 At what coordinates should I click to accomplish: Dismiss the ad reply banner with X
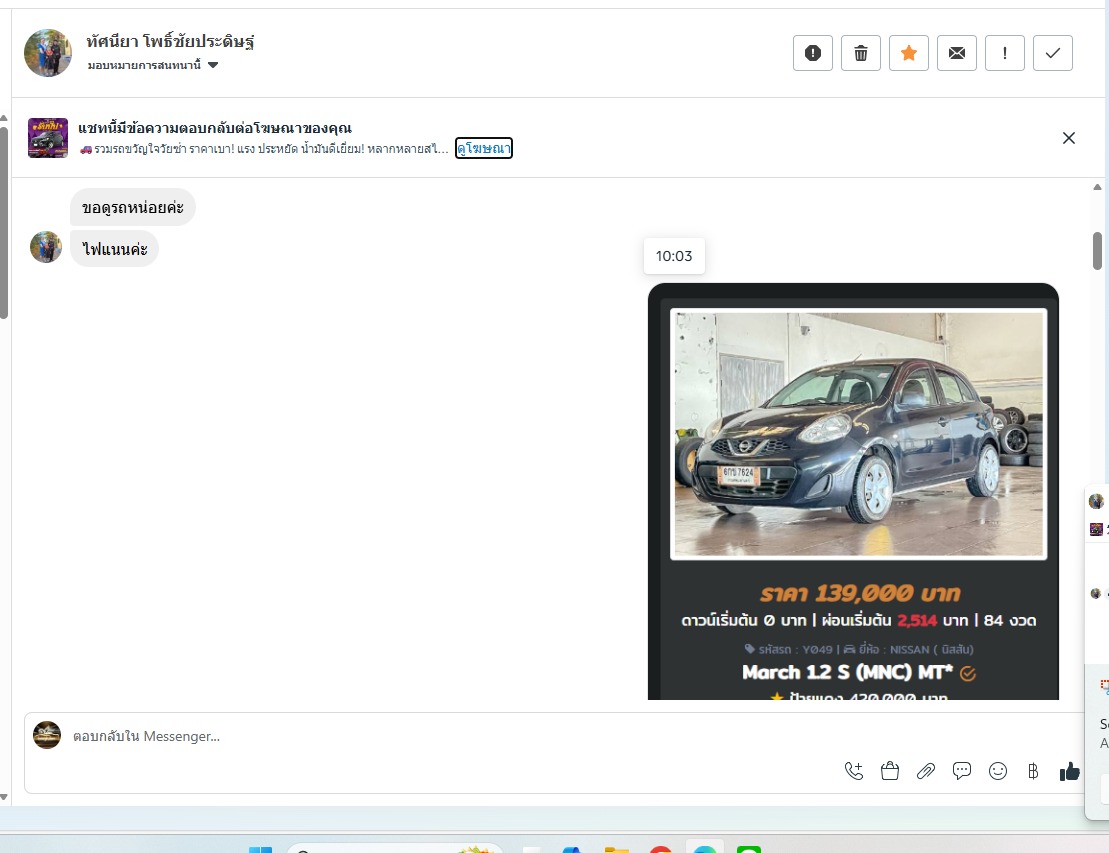(x=1069, y=138)
